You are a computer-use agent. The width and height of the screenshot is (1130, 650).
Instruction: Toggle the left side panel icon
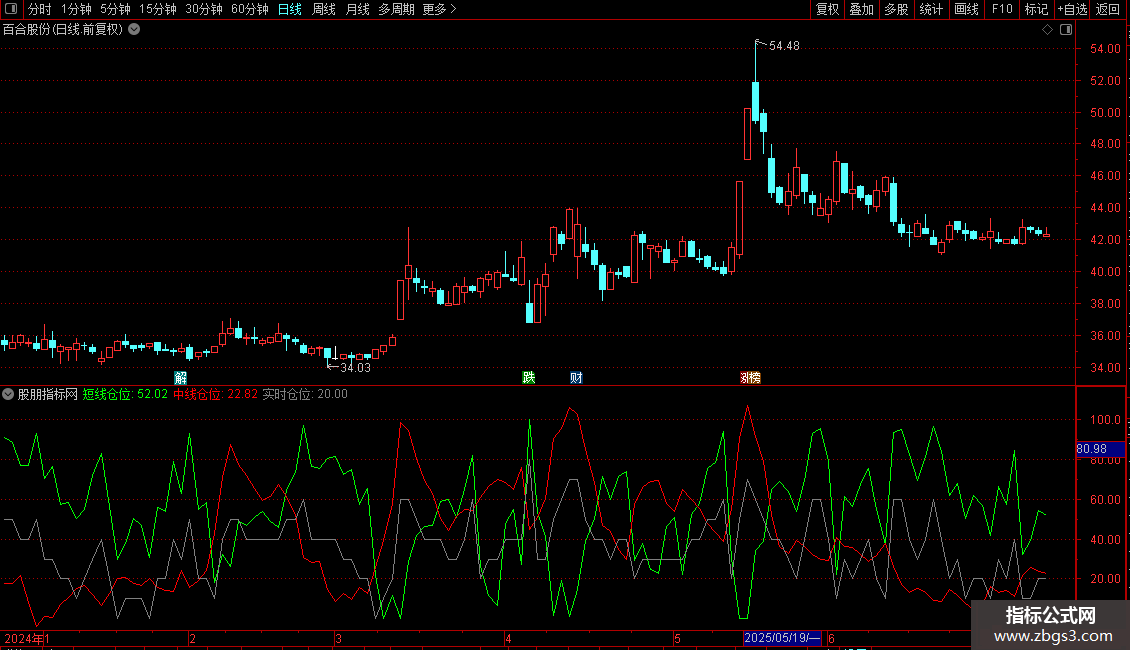11,9
